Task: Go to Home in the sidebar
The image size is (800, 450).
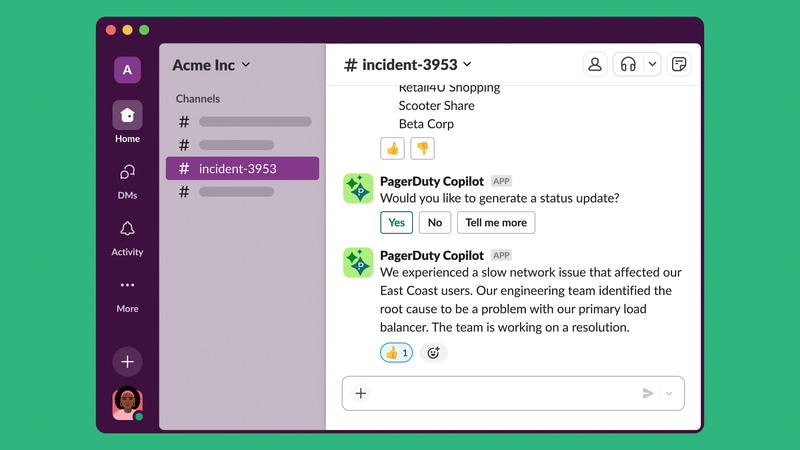Action: [127, 122]
